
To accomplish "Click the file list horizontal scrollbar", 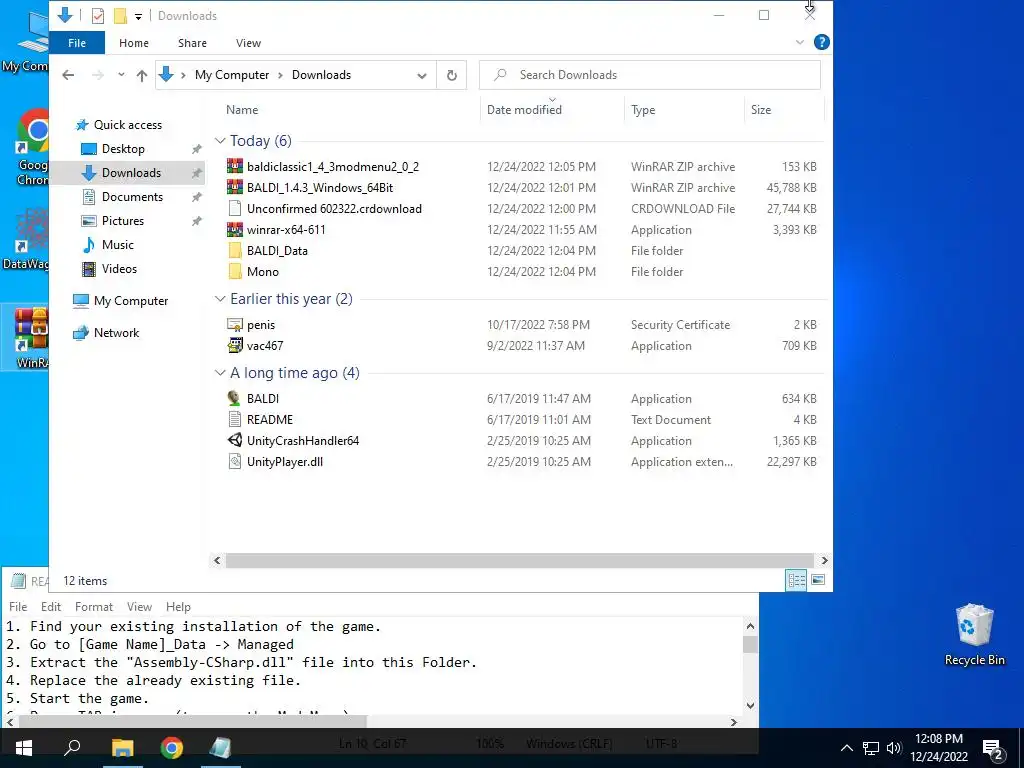I will [x=519, y=560].
